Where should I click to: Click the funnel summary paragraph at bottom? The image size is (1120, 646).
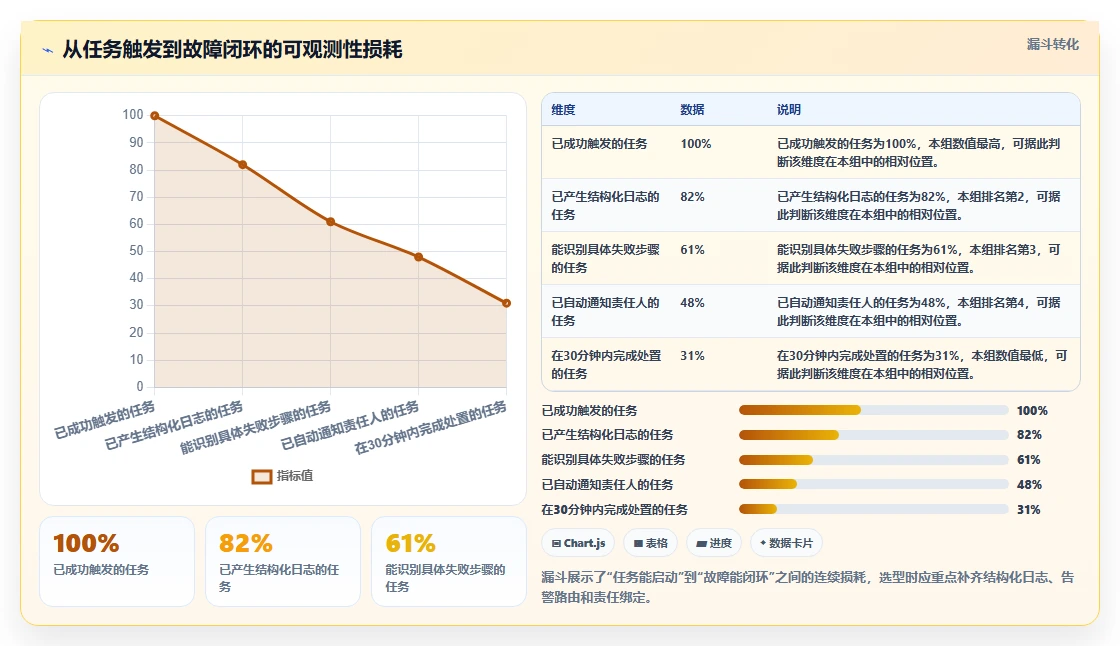pyautogui.click(x=807, y=587)
